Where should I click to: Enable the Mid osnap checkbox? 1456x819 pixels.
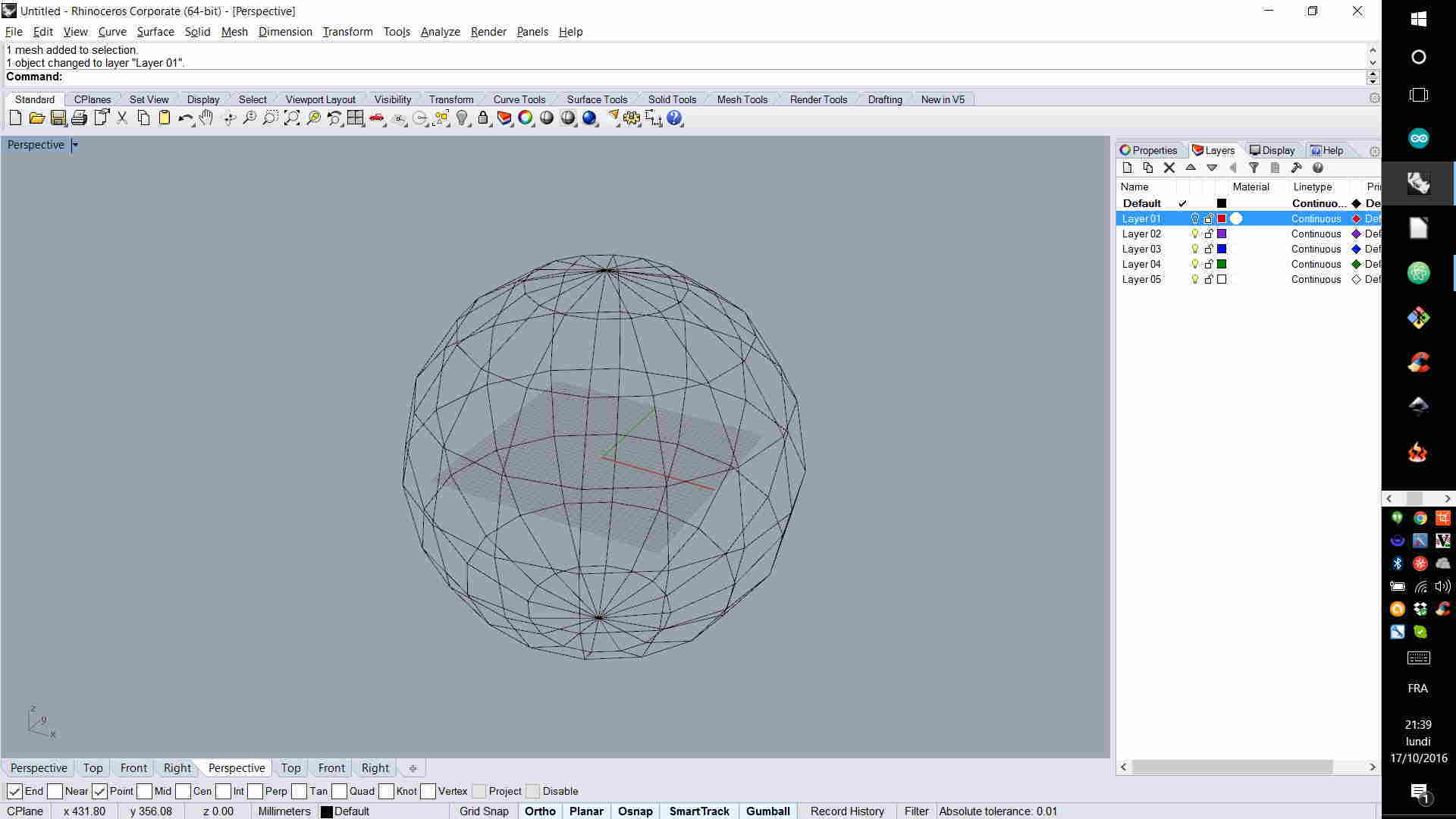(x=145, y=791)
